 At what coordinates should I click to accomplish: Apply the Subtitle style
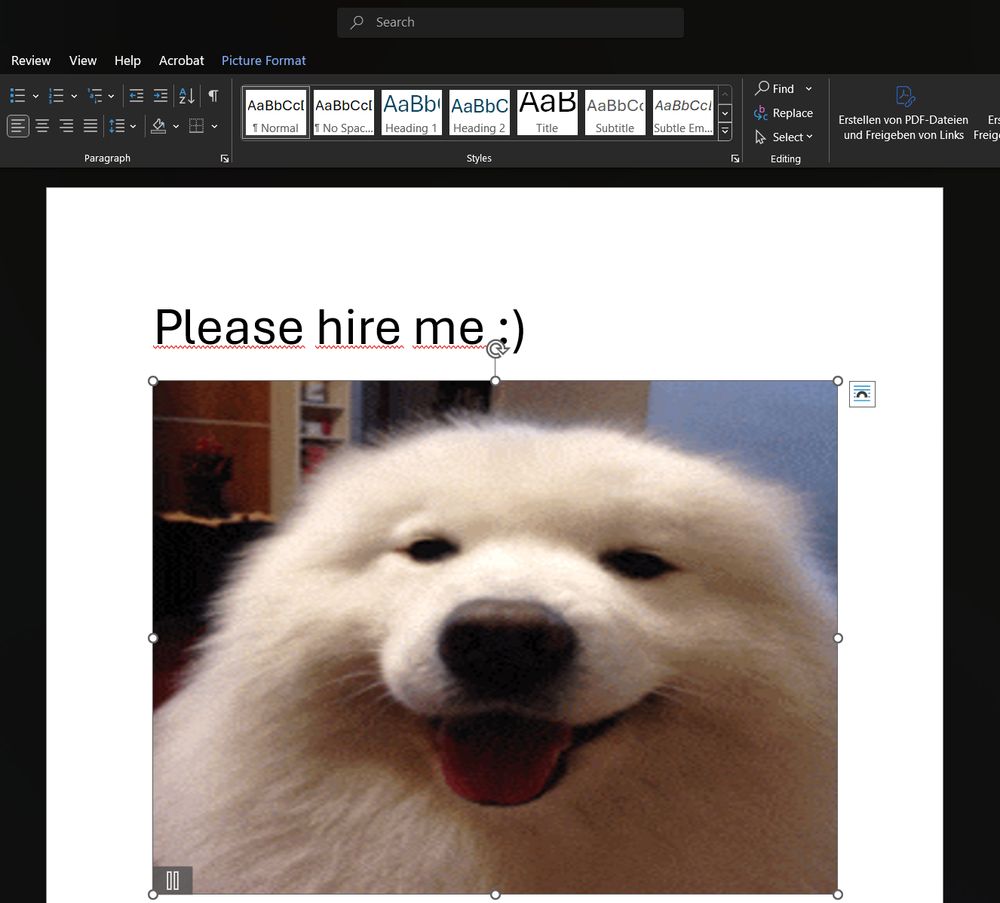tap(615, 112)
